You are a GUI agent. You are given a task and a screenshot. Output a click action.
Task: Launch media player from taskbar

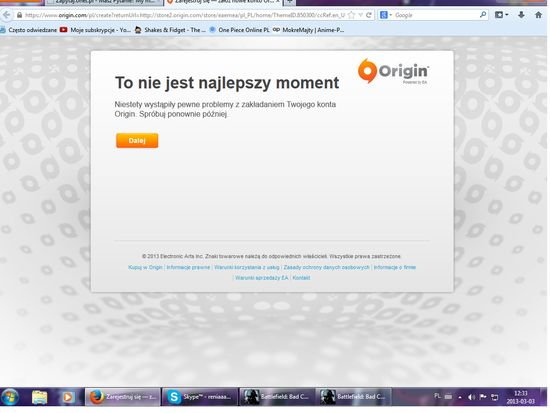click(68, 397)
